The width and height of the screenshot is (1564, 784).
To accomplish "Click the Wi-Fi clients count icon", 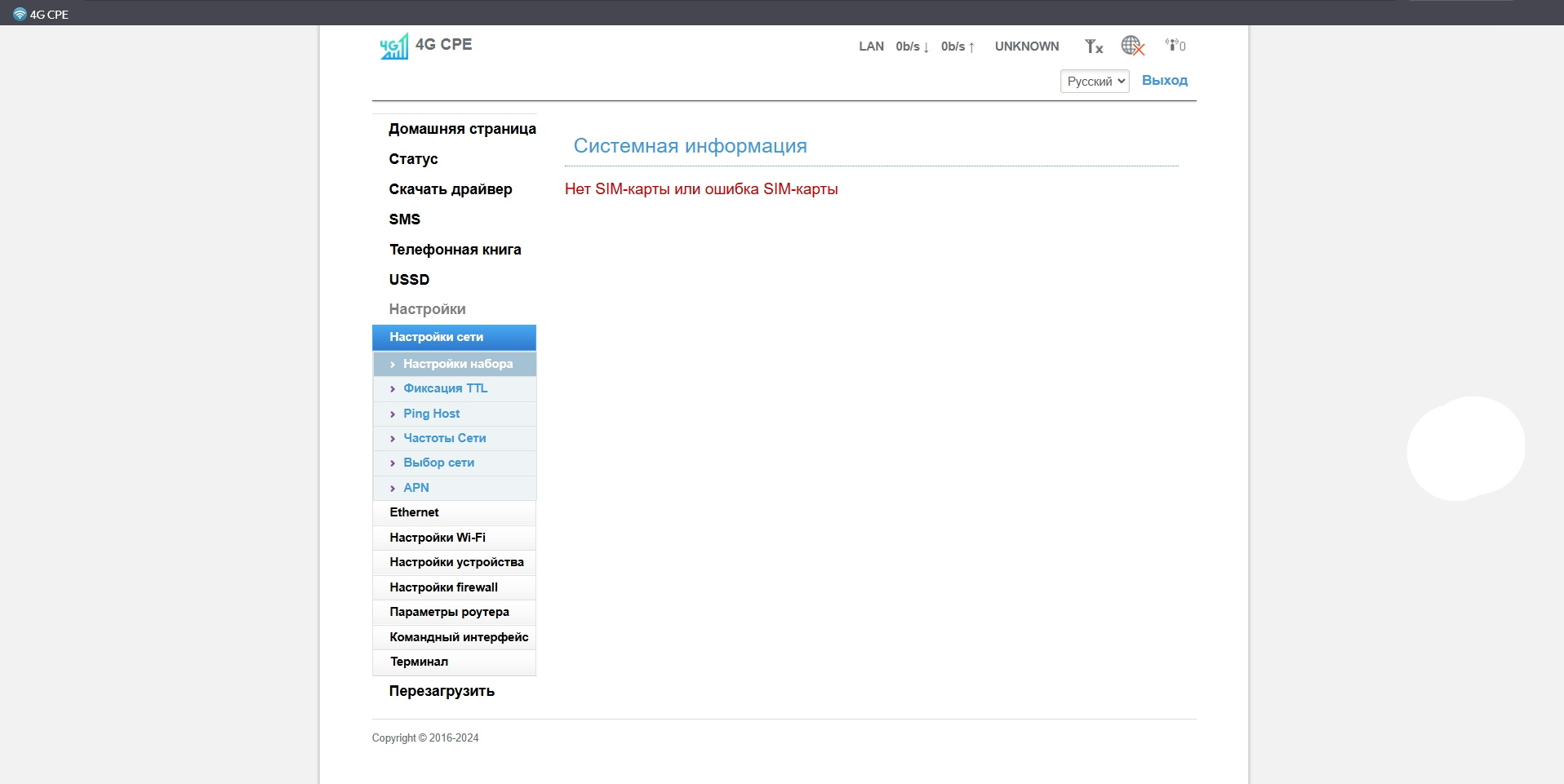I will [1175, 46].
